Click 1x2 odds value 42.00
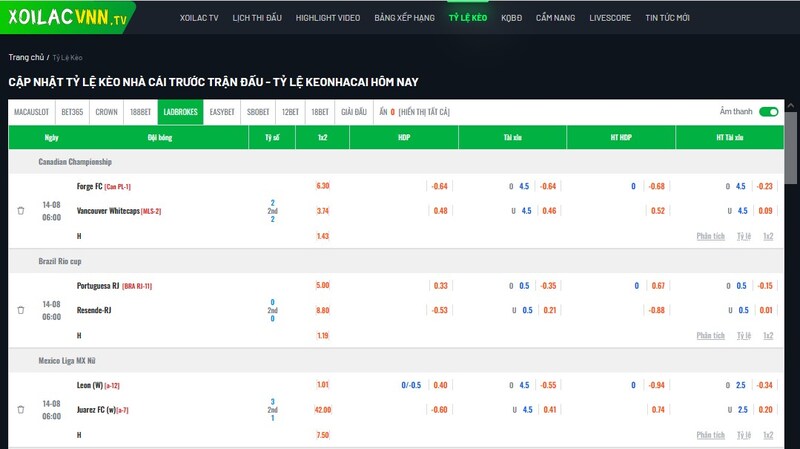800x449 pixels. [x=323, y=410]
